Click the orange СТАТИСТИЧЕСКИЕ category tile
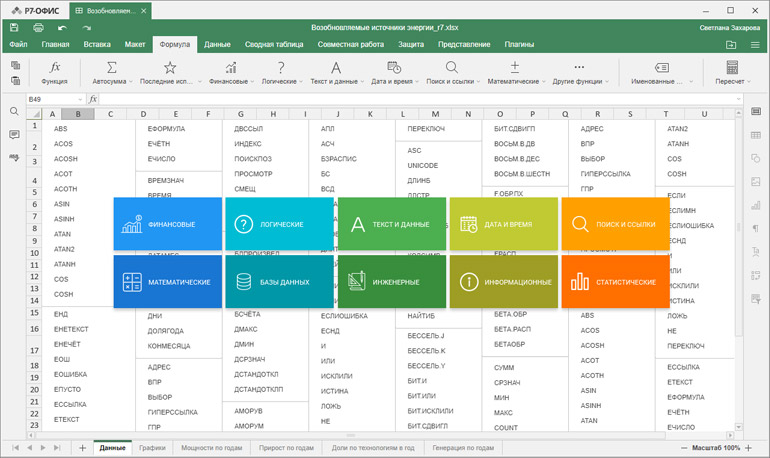This screenshot has width=770, height=458. (x=614, y=282)
